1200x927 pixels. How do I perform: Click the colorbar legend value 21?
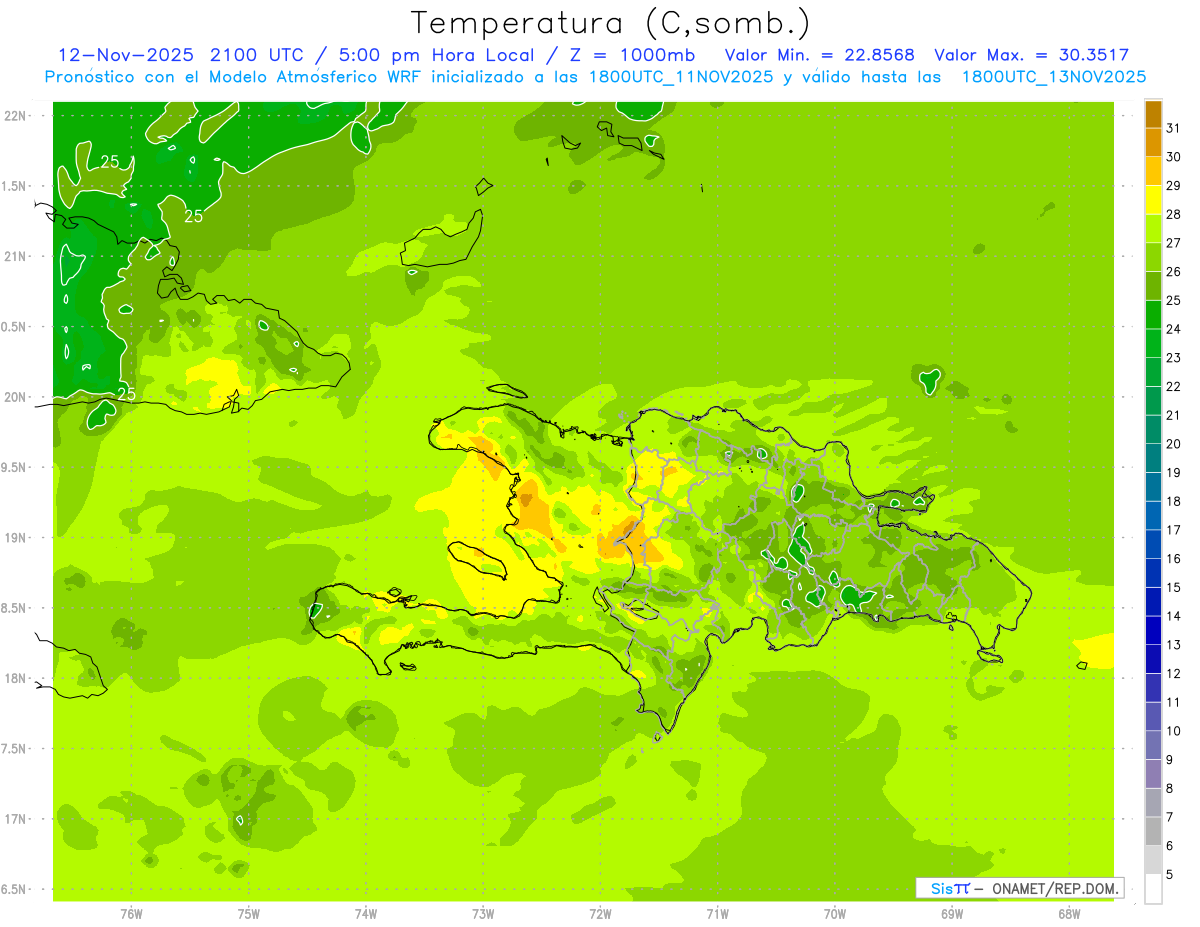[x=1173, y=416]
